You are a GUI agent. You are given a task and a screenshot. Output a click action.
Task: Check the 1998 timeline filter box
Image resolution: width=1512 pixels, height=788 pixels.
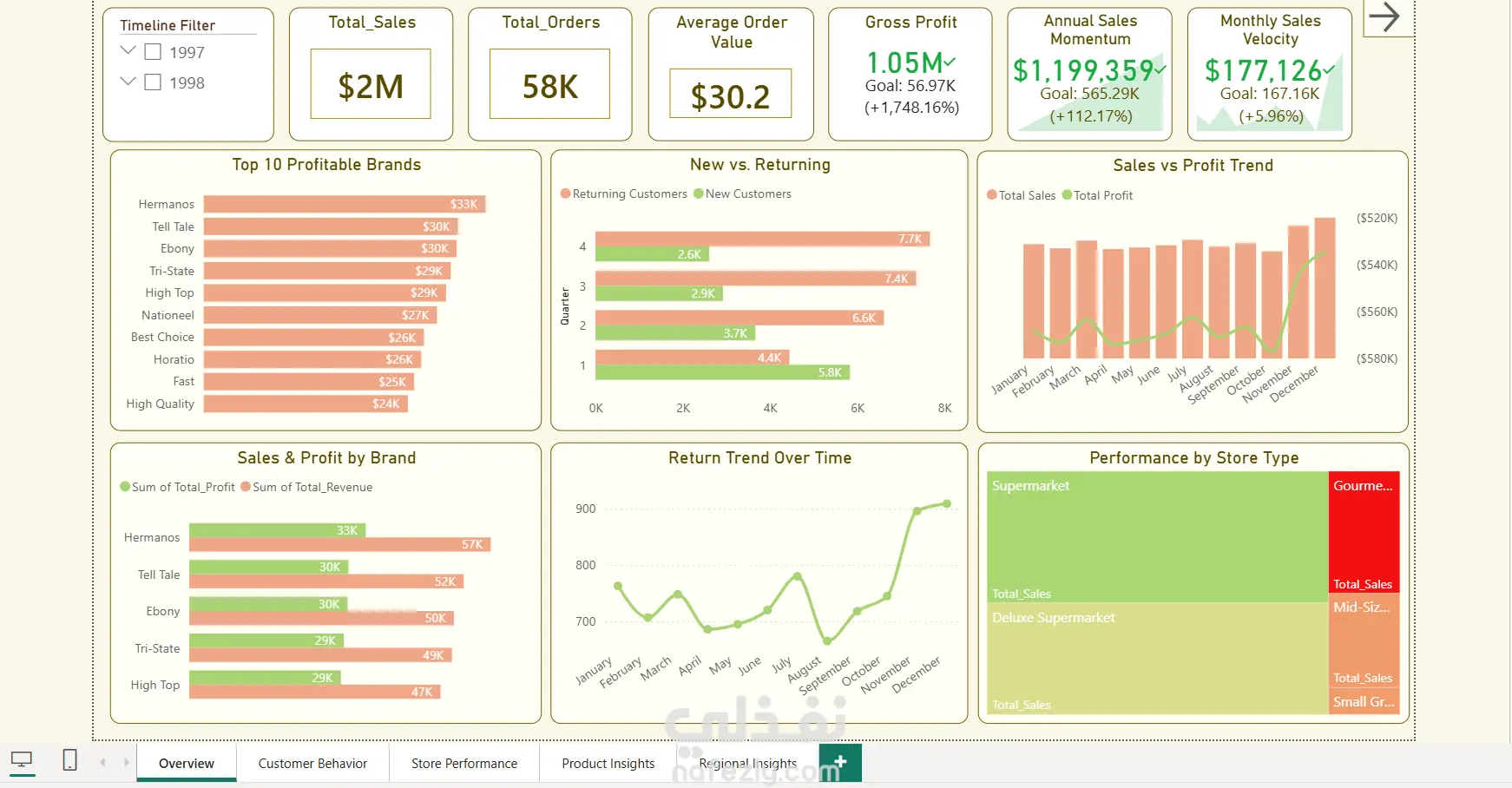153,82
